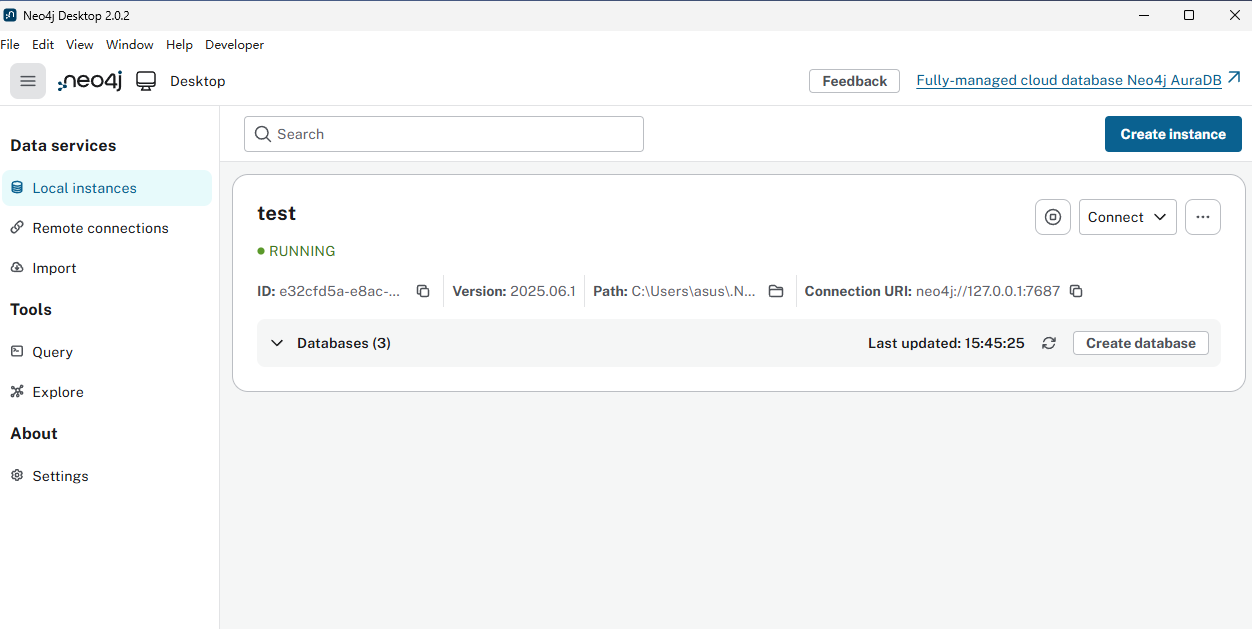
Task: Click the Desktop monitor icon
Action: (146, 81)
